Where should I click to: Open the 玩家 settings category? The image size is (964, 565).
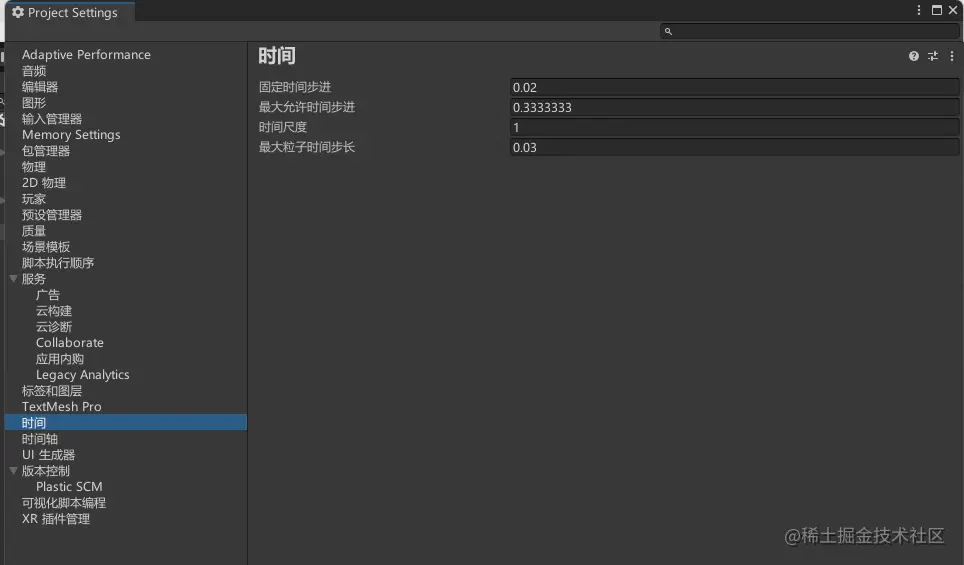pos(34,199)
